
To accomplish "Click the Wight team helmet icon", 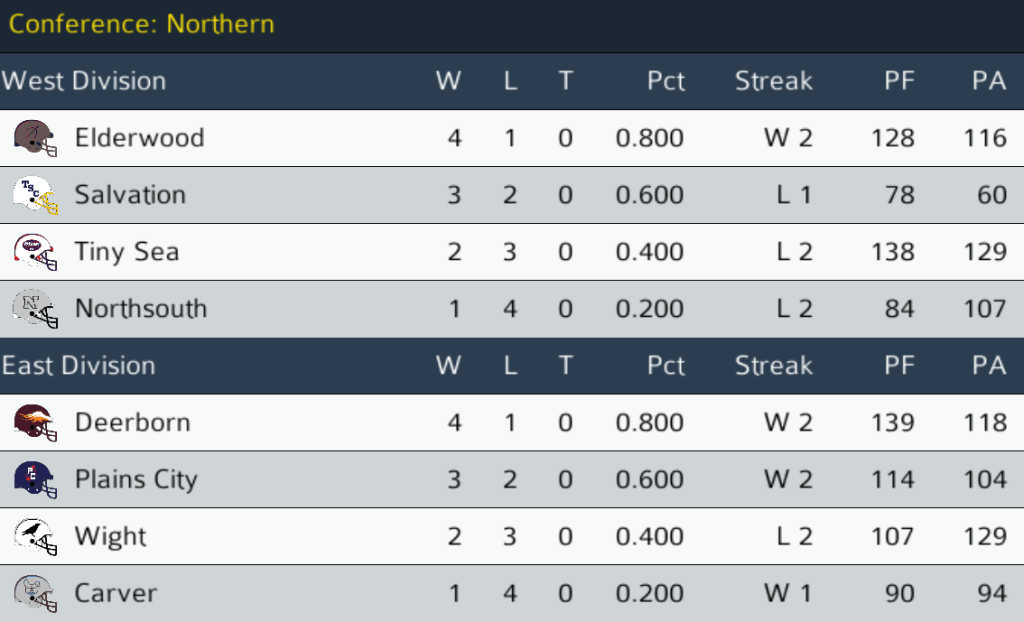I will [x=35, y=536].
